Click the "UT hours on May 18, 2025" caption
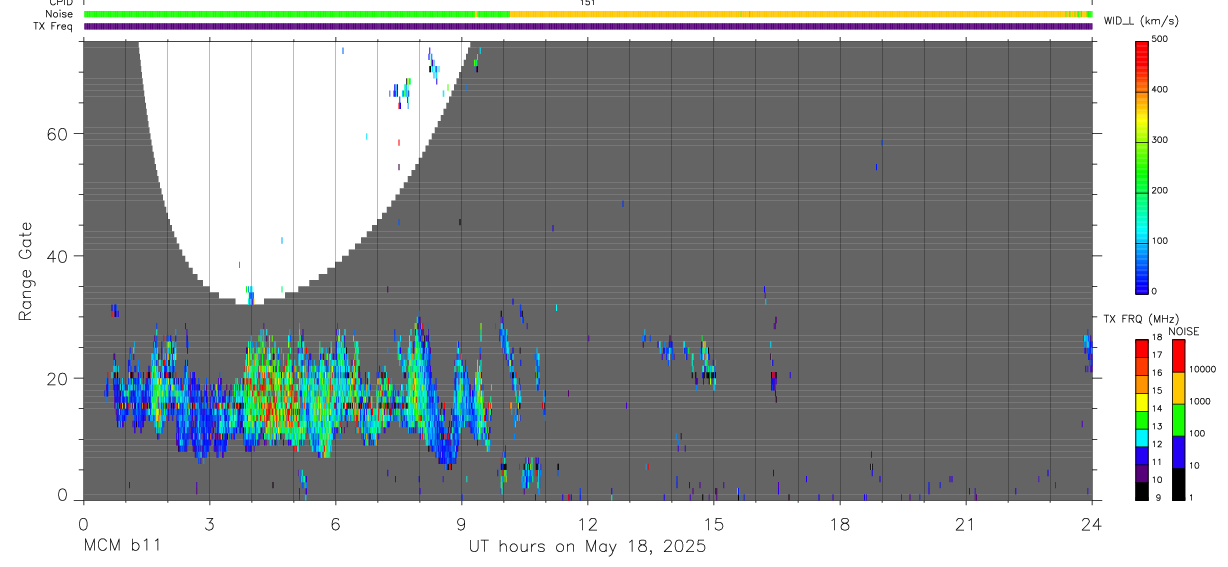Viewport: 1228px width, 567px height. (x=588, y=547)
